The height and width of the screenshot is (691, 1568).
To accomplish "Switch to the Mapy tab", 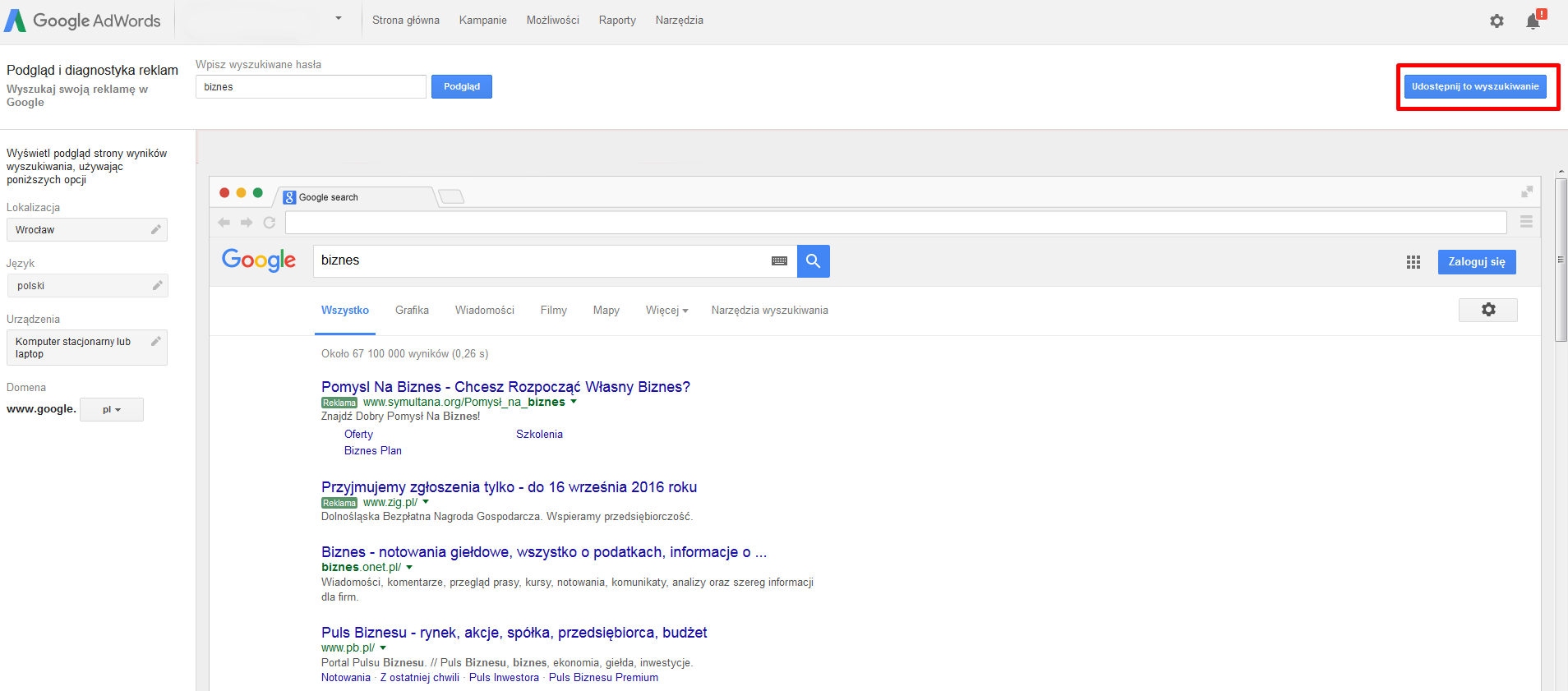I will point(606,311).
